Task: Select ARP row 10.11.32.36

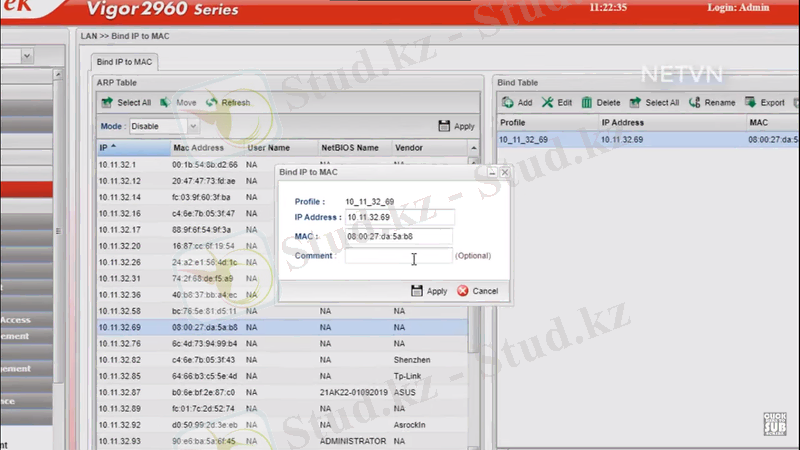Action: (282, 295)
